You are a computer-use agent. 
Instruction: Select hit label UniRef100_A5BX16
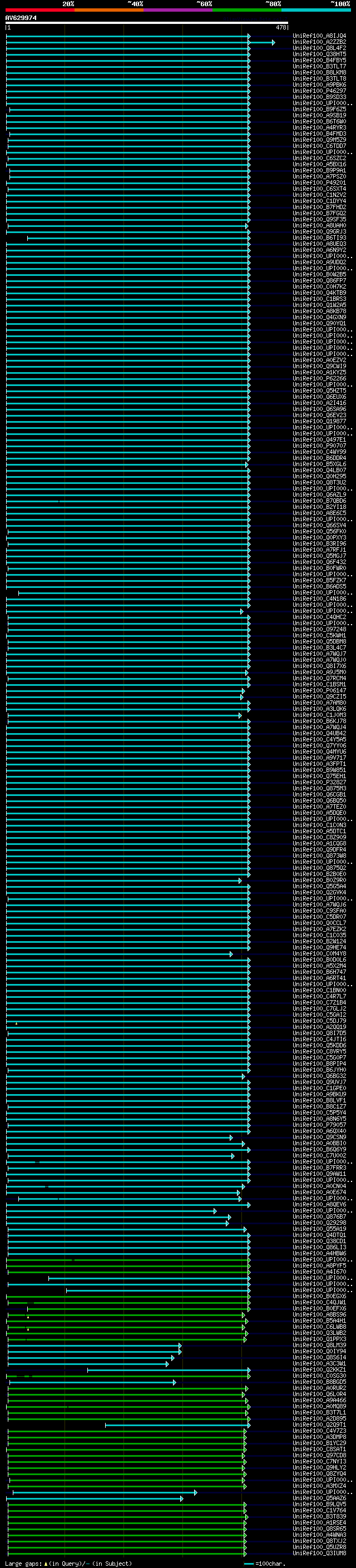click(319, 164)
